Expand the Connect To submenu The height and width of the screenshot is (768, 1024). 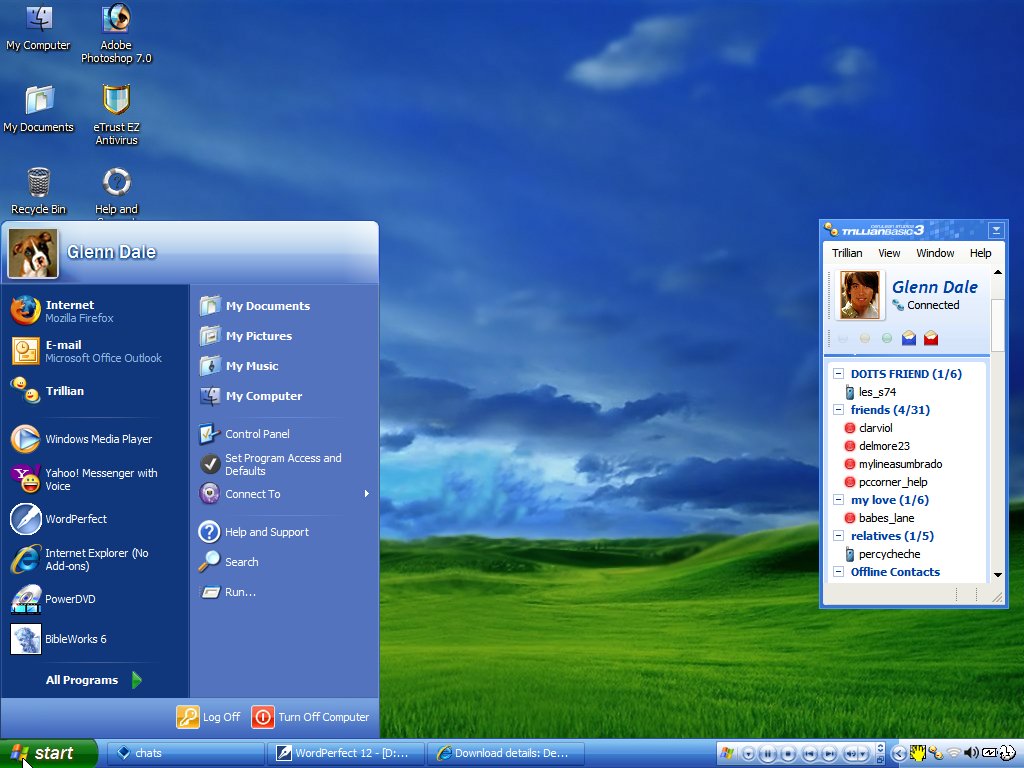click(284, 494)
